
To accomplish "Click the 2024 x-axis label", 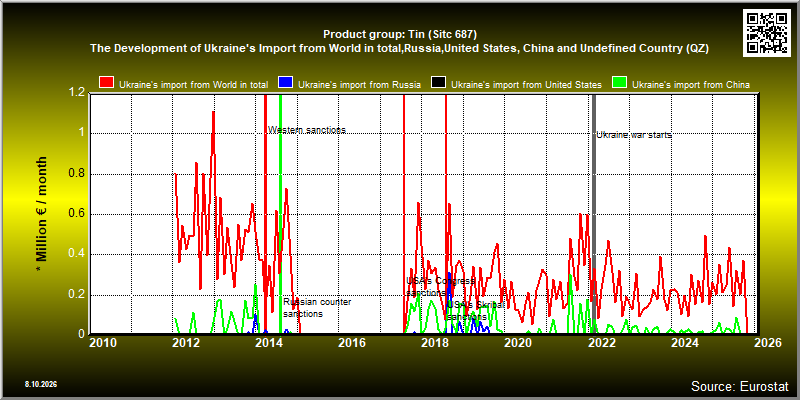I will pos(684,342).
